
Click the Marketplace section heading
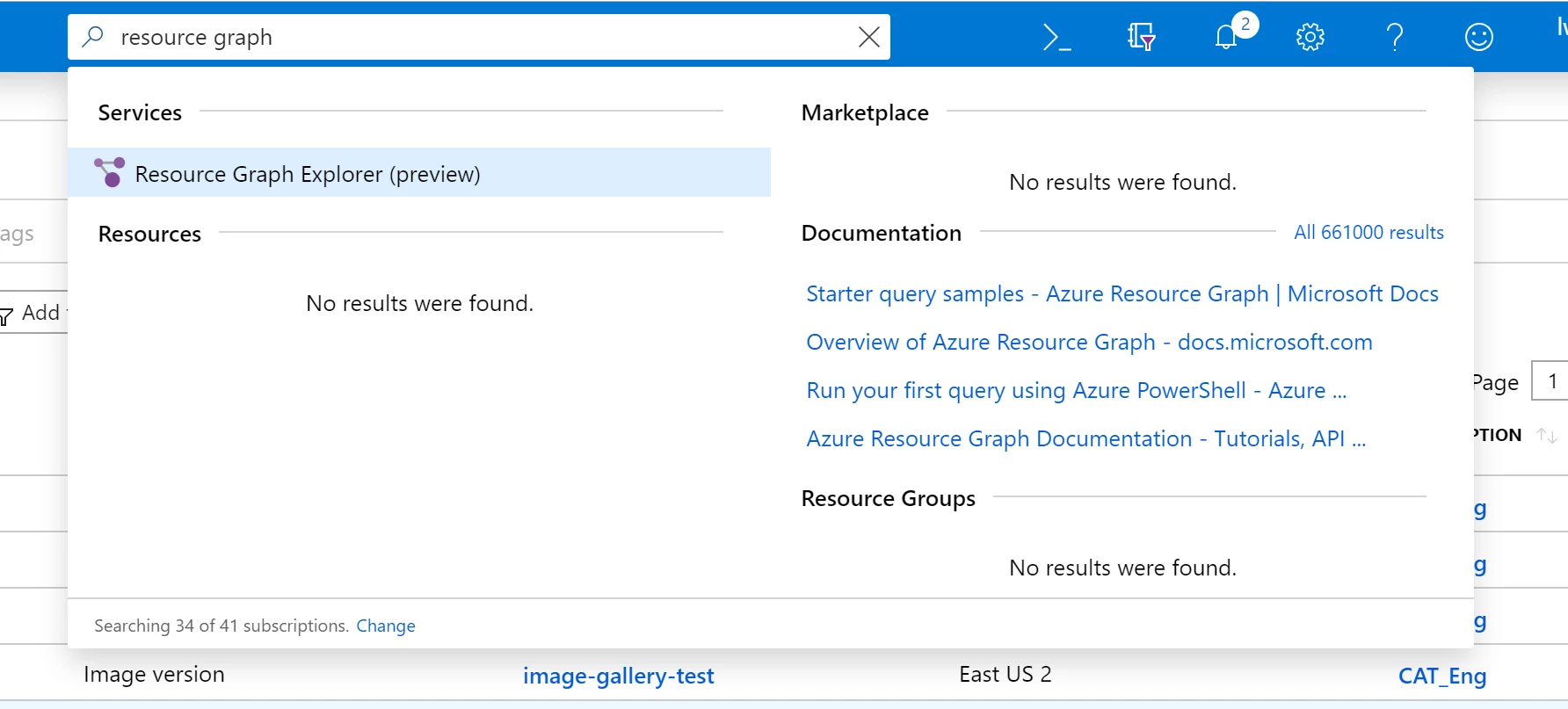pyautogui.click(x=865, y=112)
